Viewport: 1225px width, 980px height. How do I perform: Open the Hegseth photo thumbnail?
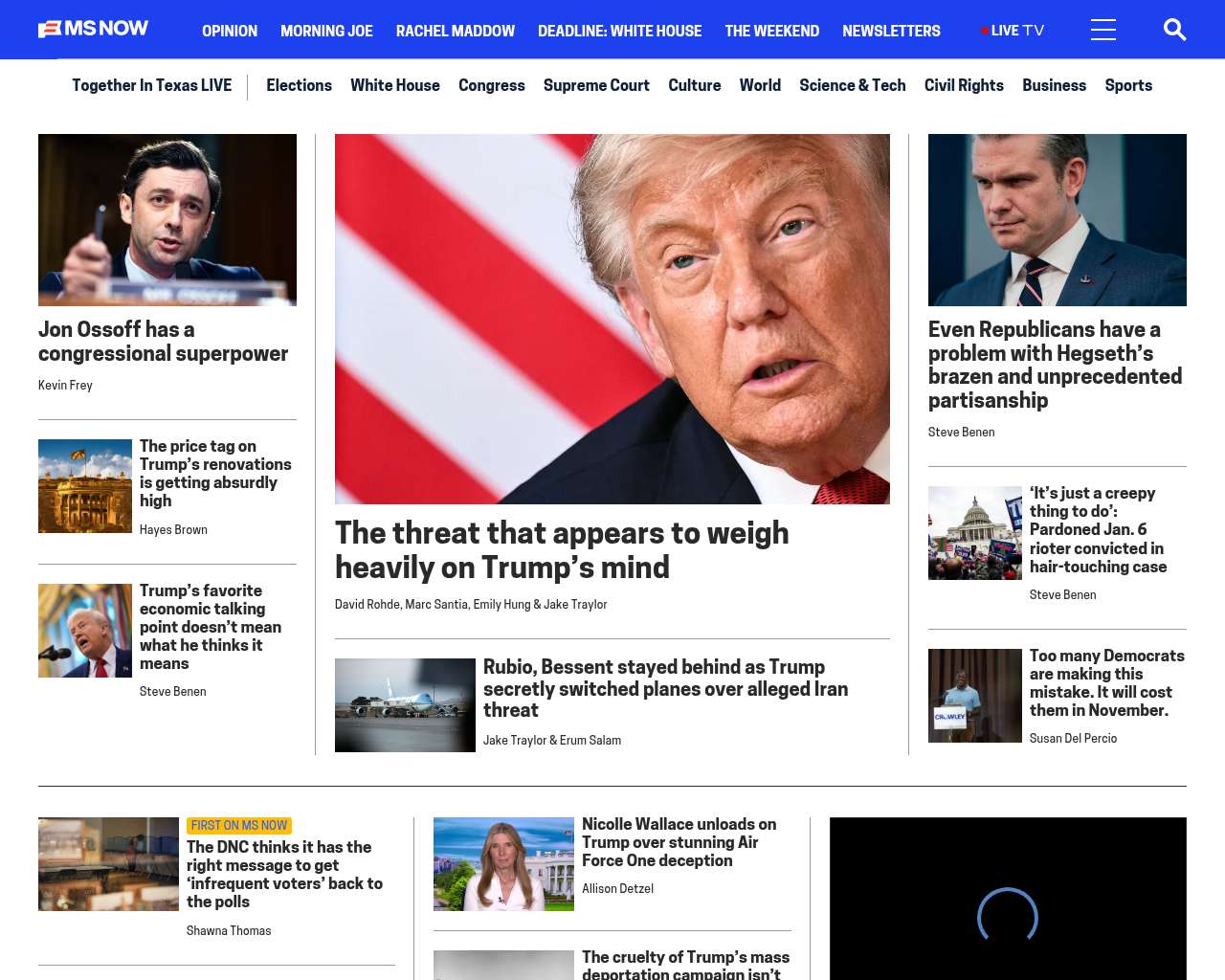tap(1058, 220)
